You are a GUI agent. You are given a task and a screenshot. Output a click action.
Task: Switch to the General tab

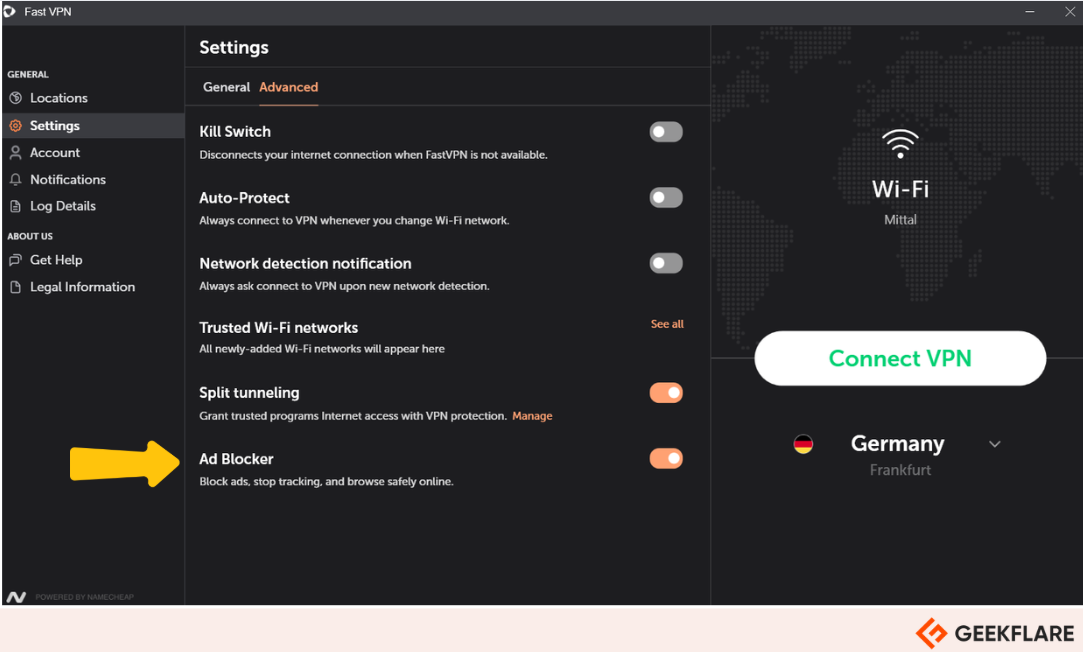pyautogui.click(x=226, y=87)
